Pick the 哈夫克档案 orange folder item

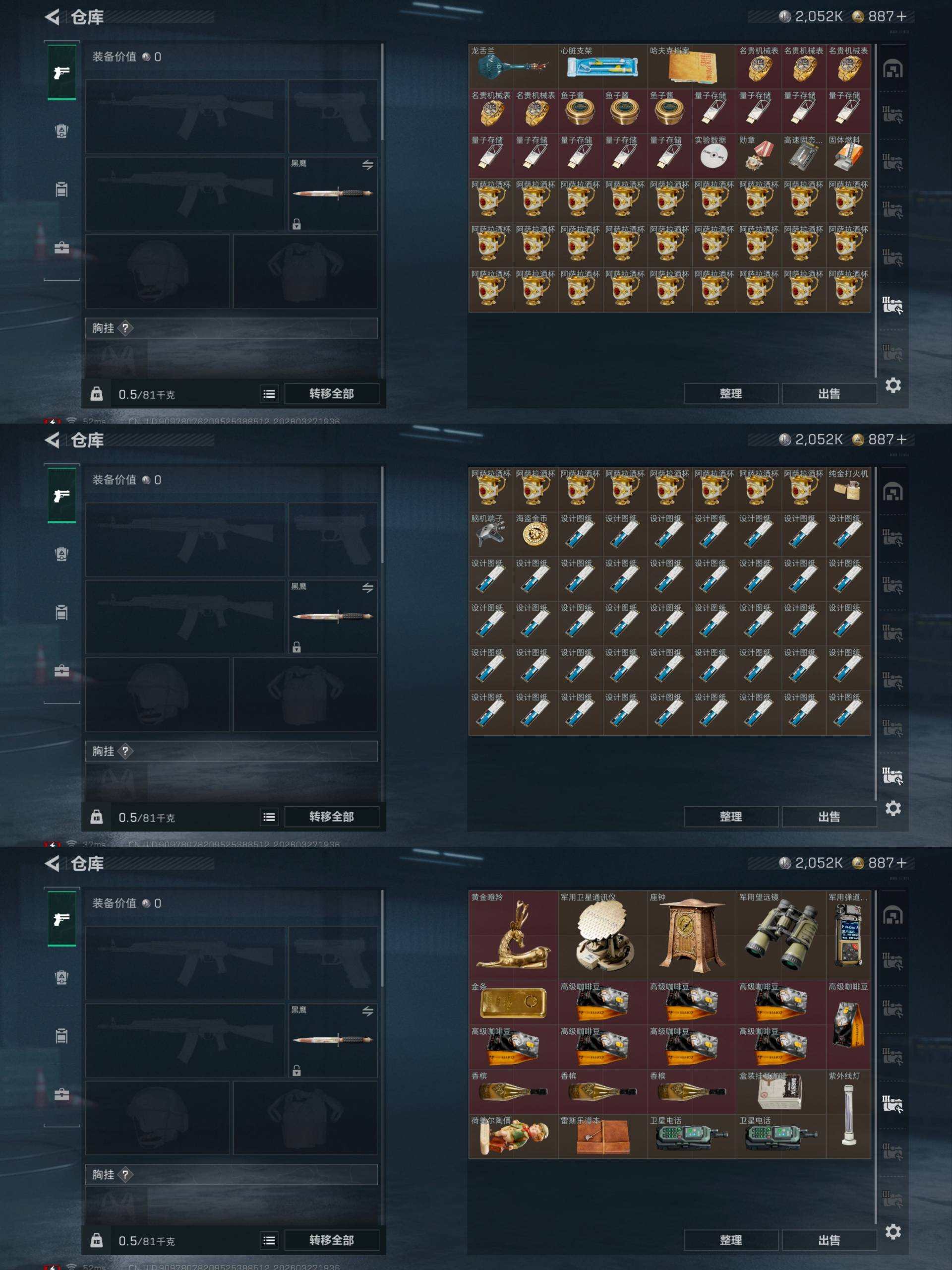click(x=692, y=66)
